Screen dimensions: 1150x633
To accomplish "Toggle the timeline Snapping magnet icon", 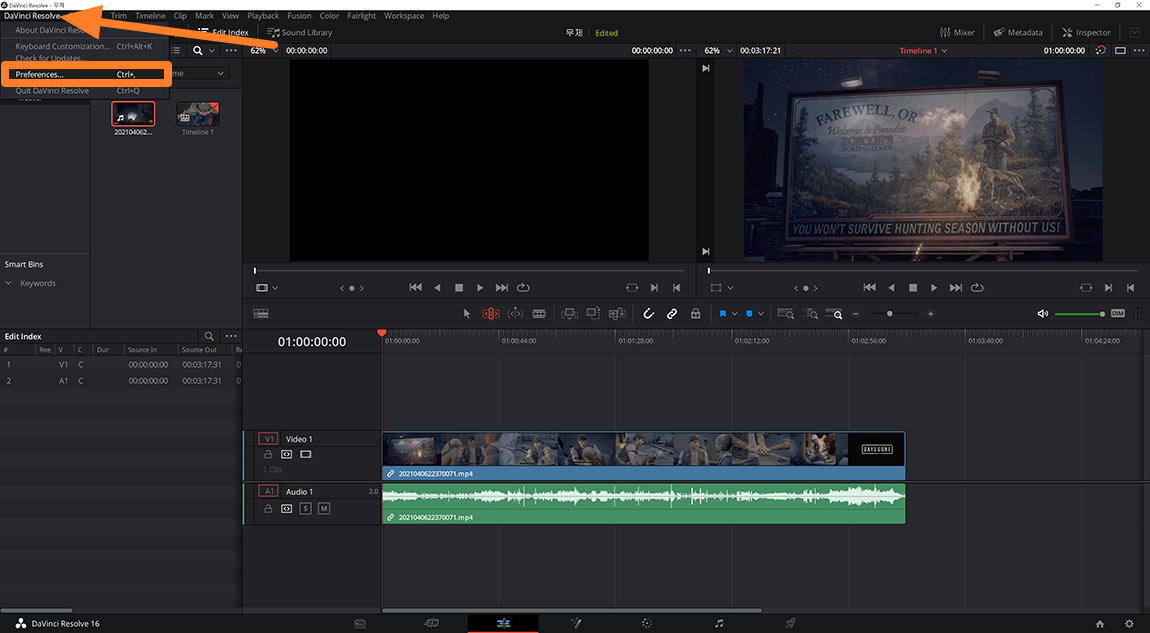I will click(x=648, y=314).
